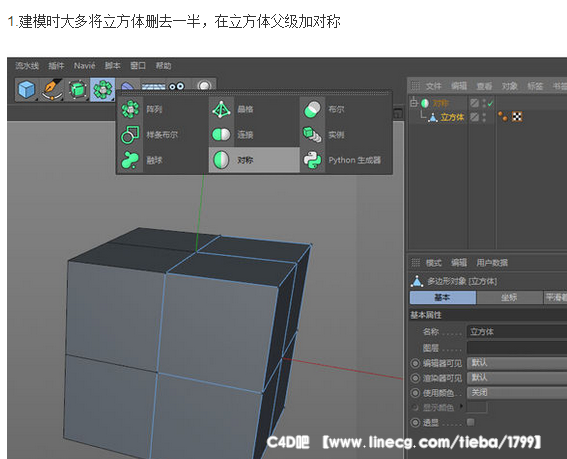567x459 pixels.
Task: Toggle keyframe circle for 编辑器可见
Action: click(x=415, y=363)
